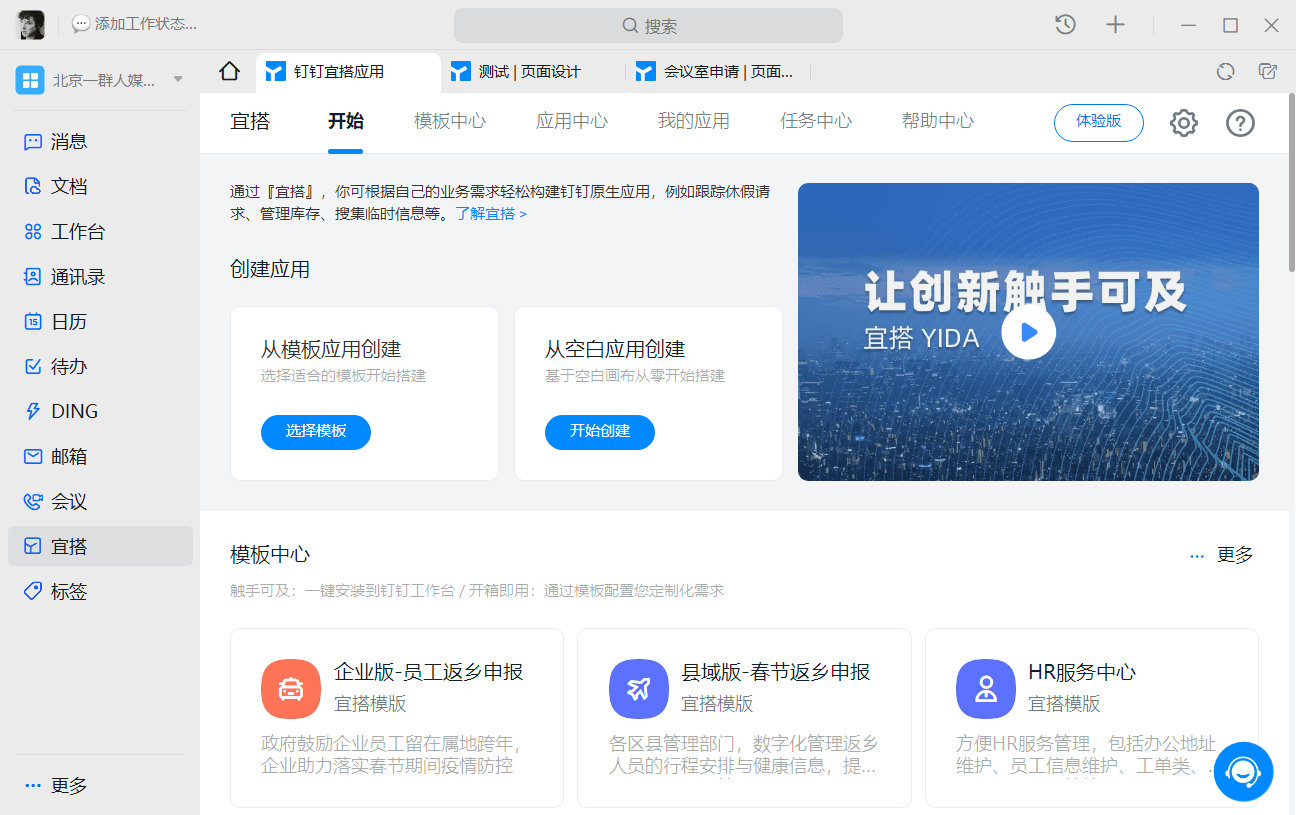This screenshot has height=815, width=1296.
Task: Open 企业版-员工返乡申报 template title
Action: click(x=429, y=672)
